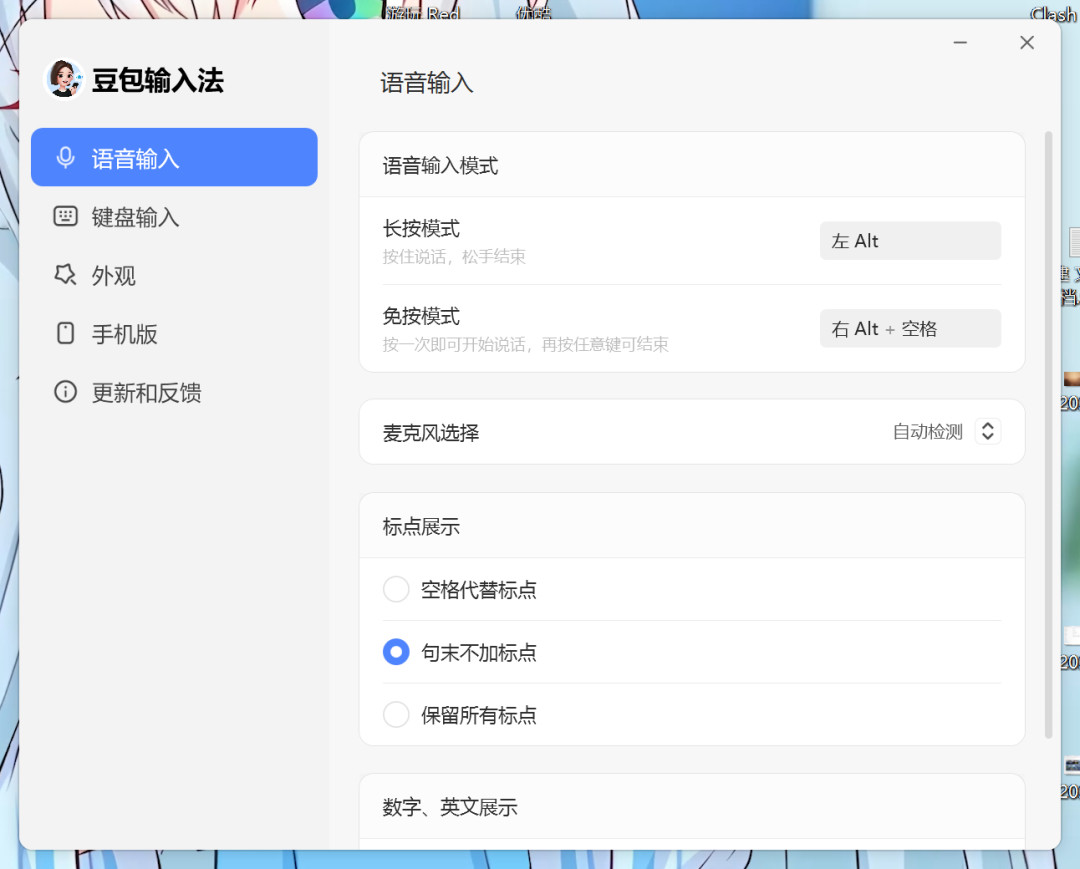Select the 保留所有标点 radio option
This screenshot has height=869, width=1080.
coord(396,715)
